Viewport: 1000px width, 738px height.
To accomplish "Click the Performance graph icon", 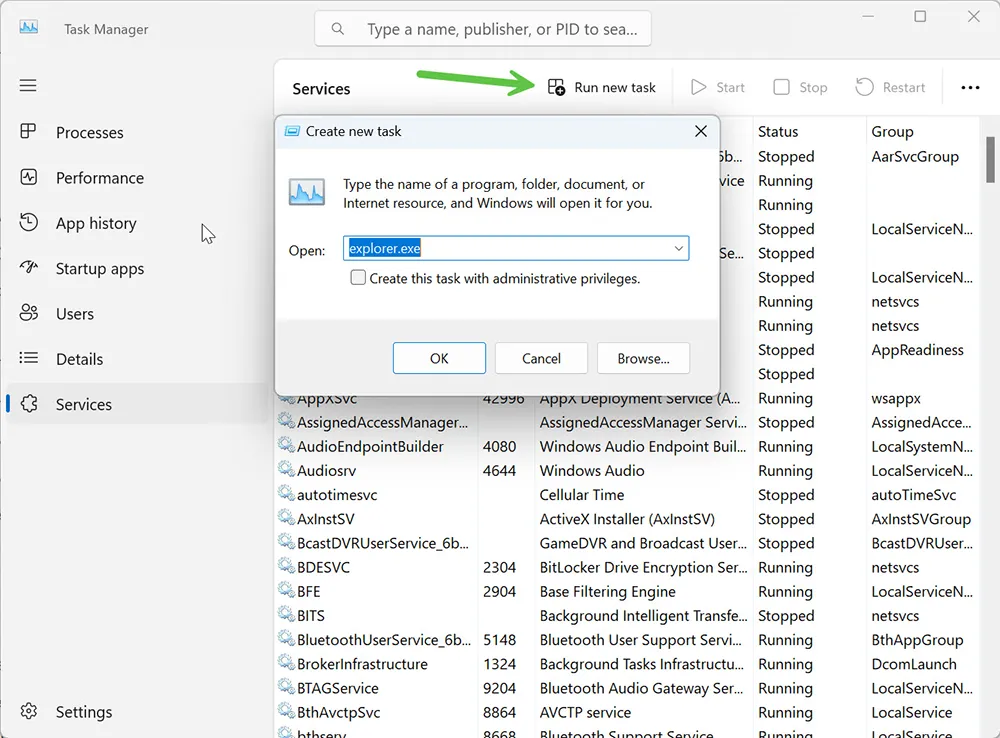I will pos(28,177).
